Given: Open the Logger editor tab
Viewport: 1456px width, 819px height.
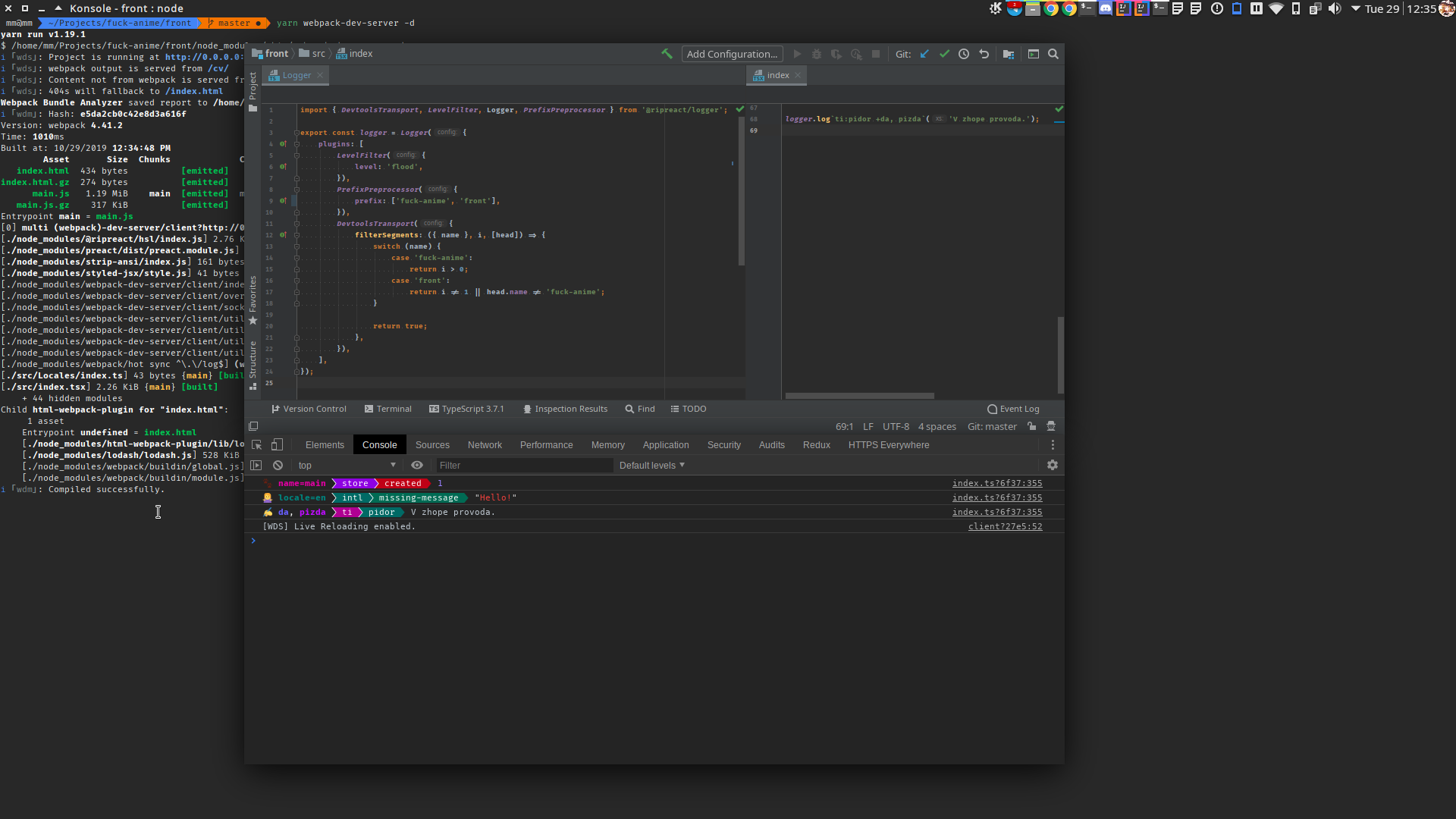Looking at the screenshot, I should coord(297,75).
